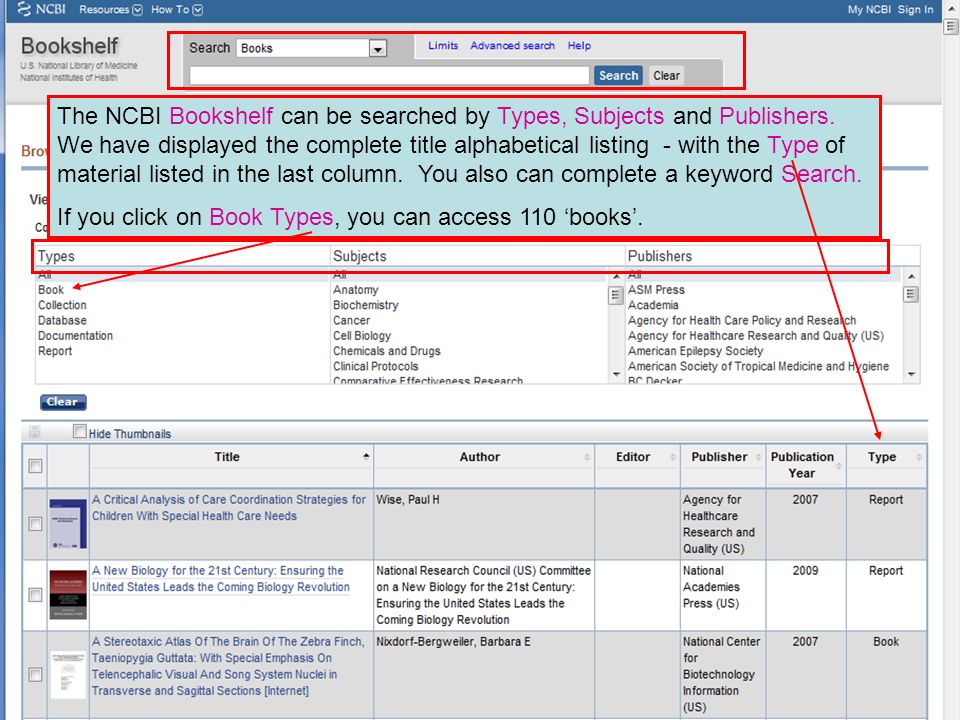Open the Help link

point(579,45)
